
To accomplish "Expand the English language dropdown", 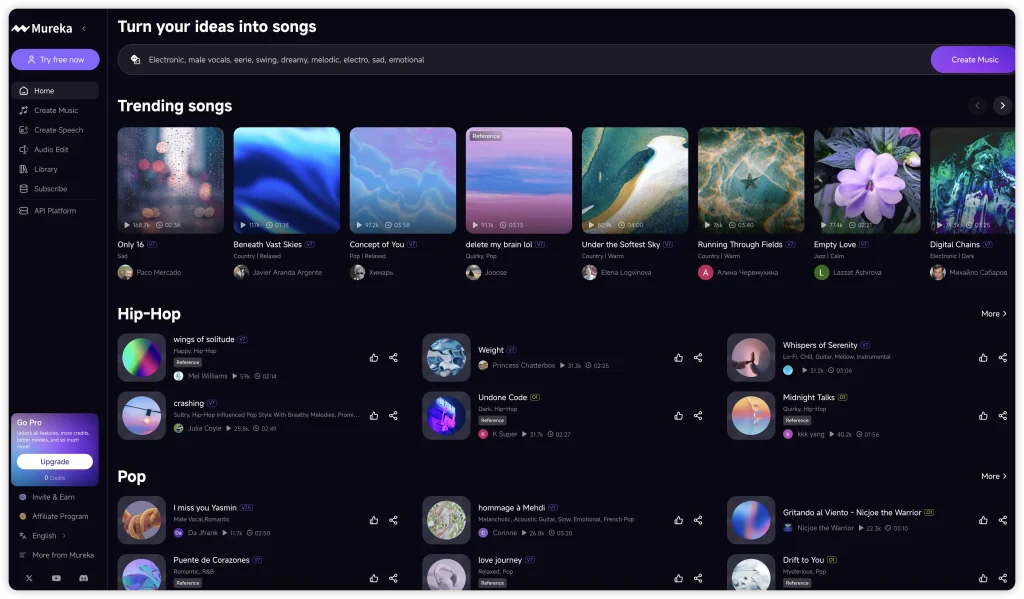I will [42, 535].
